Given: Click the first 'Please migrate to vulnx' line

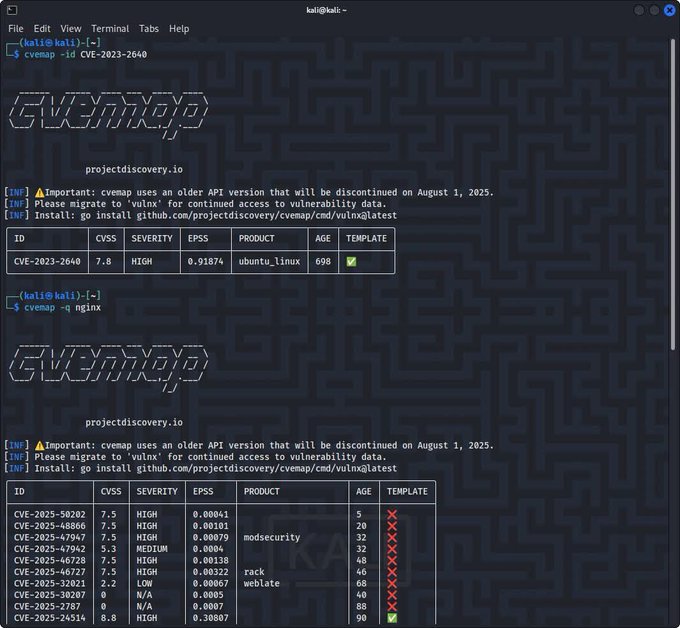Looking at the screenshot, I should click(195, 204).
